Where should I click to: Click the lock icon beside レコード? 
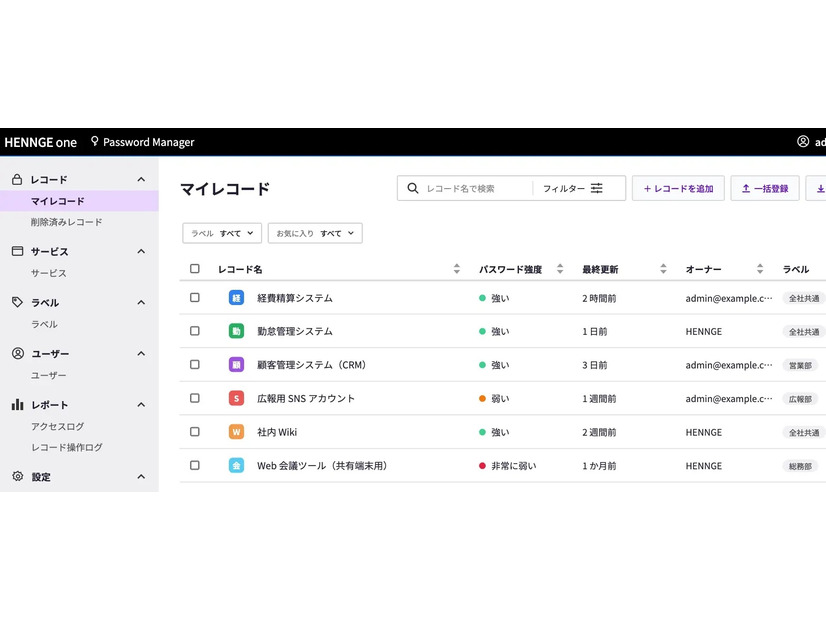point(17,180)
